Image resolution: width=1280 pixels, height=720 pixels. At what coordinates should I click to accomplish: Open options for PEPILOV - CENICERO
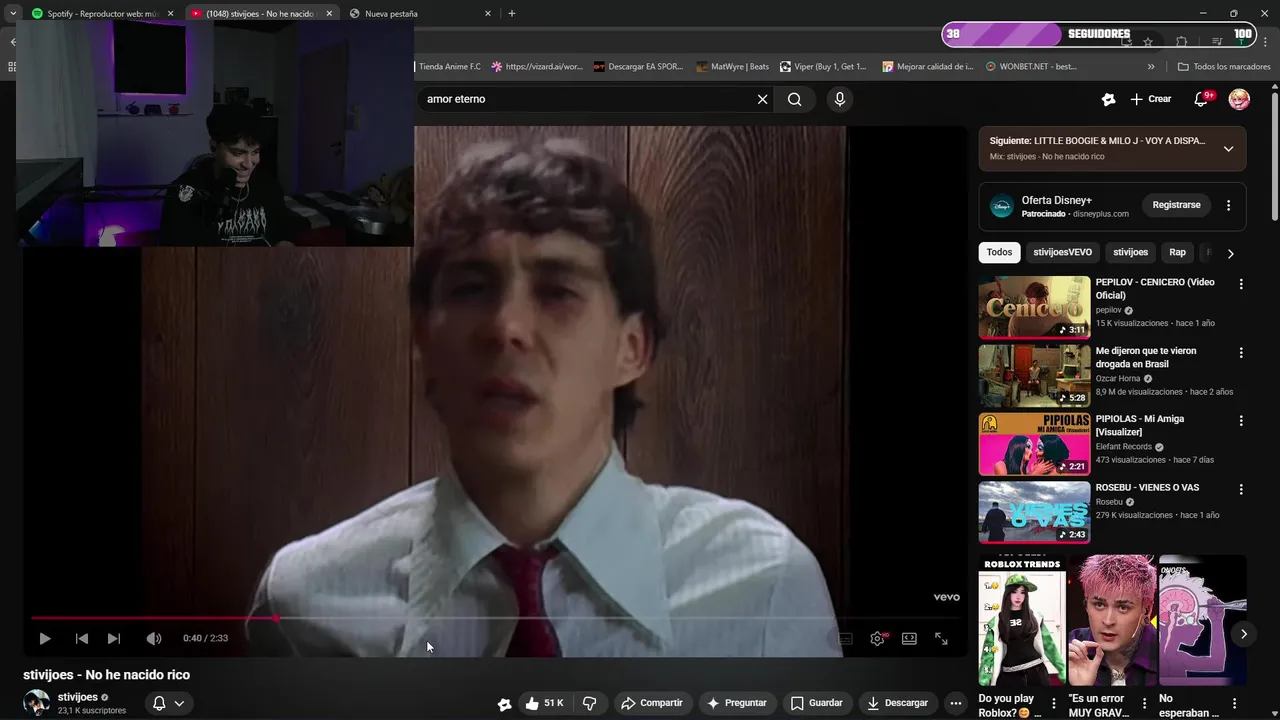pos(1241,284)
